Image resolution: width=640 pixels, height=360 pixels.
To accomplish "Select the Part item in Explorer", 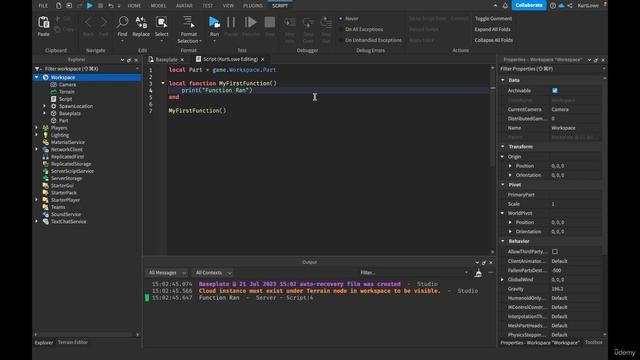I will pyautogui.click(x=63, y=121).
